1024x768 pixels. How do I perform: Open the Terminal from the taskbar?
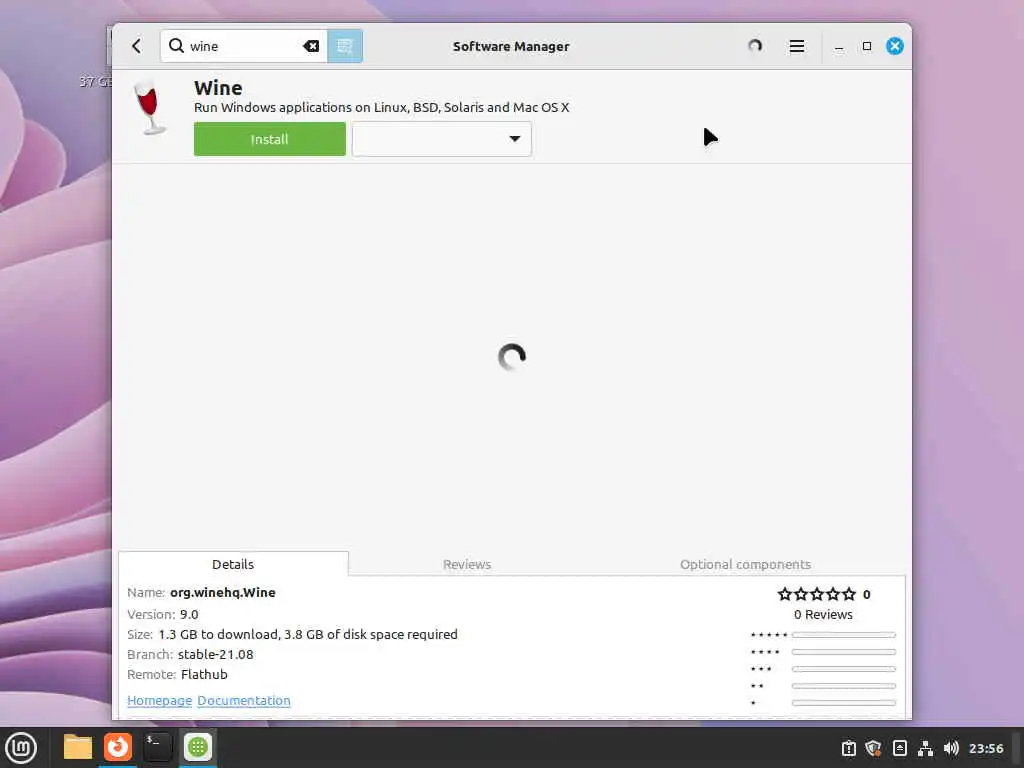pyautogui.click(x=157, y=747)
